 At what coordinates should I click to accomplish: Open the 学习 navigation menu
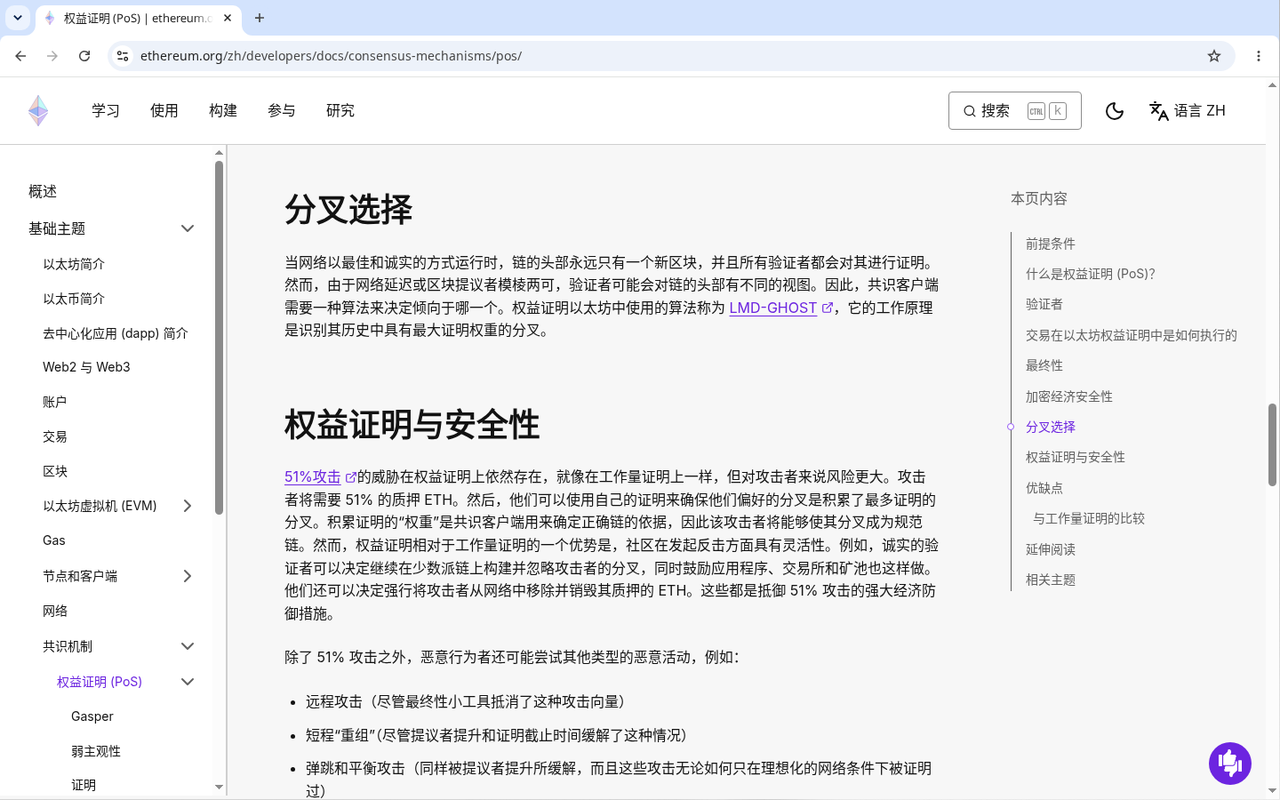click(x=106, y=111)
